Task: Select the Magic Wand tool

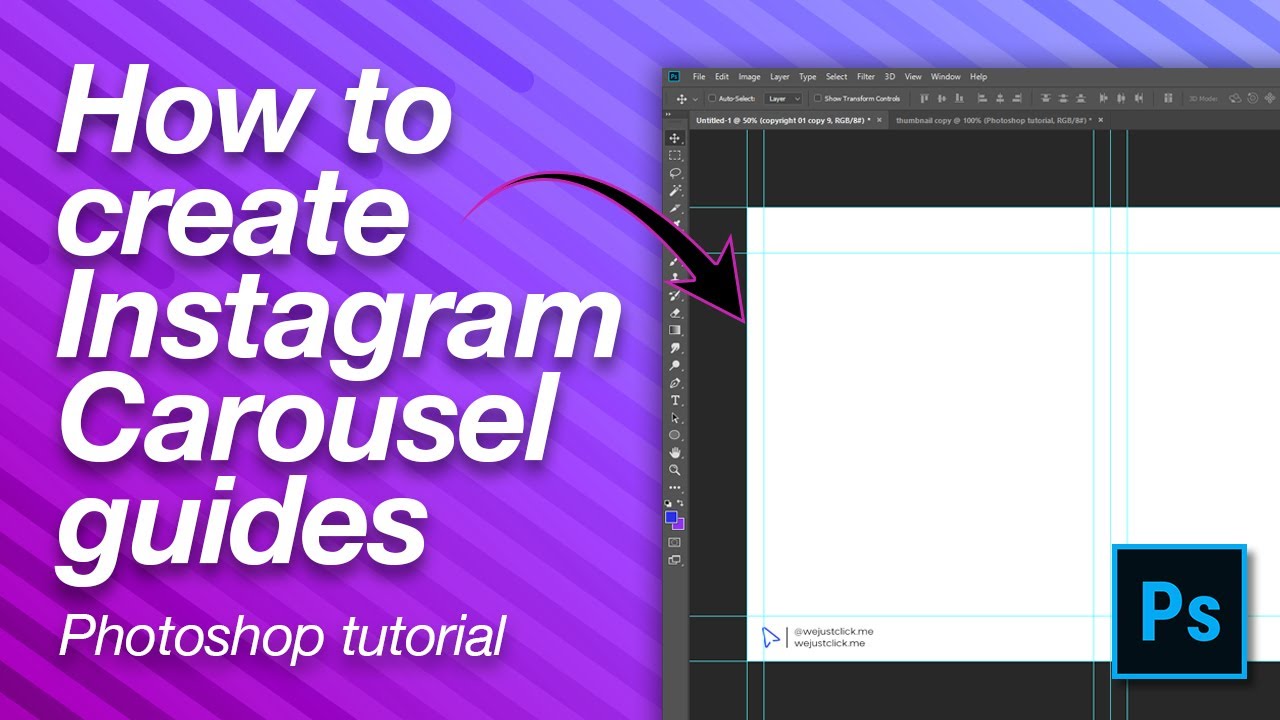Action: pyautogui.click(x=675, y=190)
